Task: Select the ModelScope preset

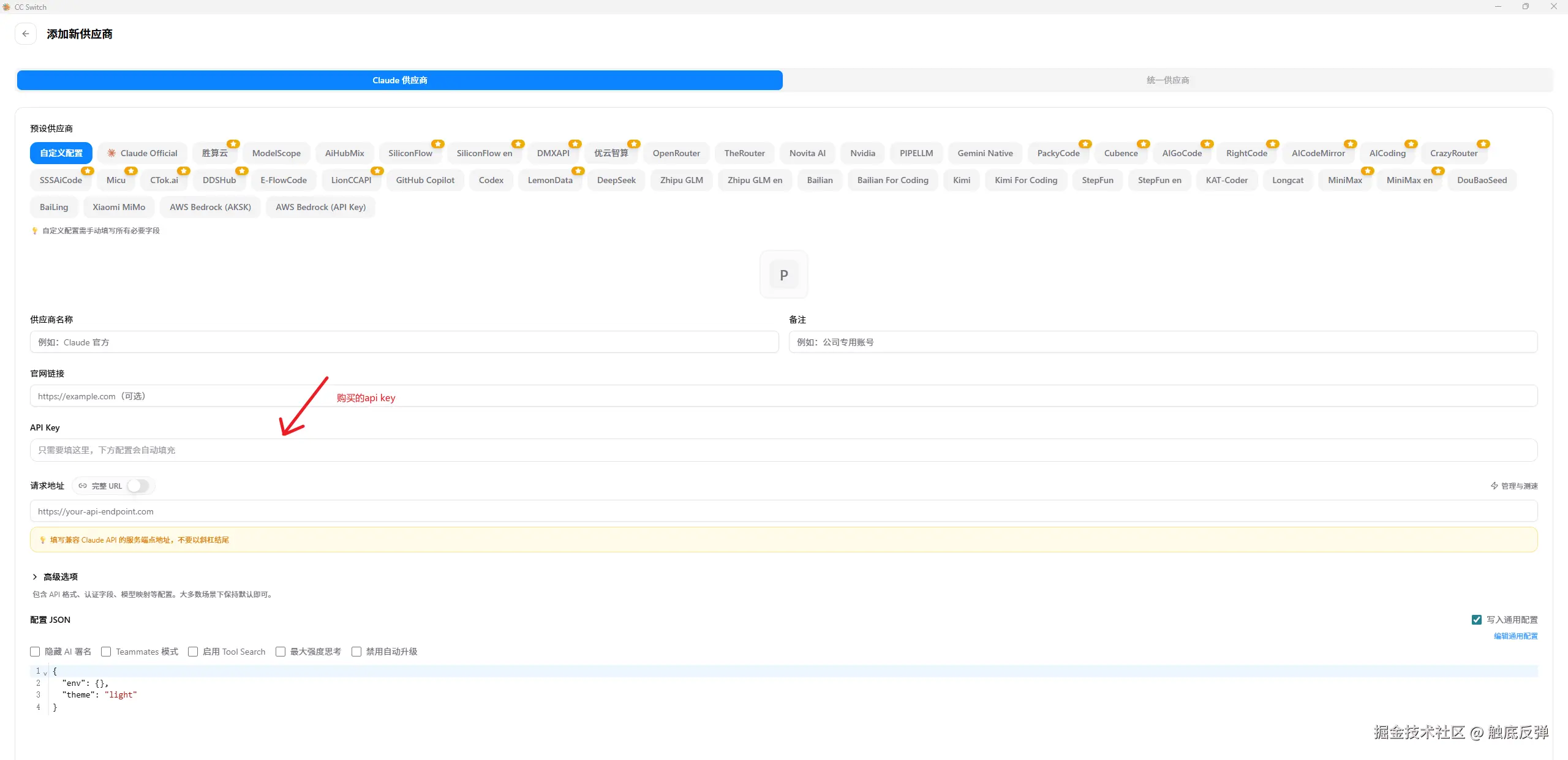Action: tap(276, 153)
